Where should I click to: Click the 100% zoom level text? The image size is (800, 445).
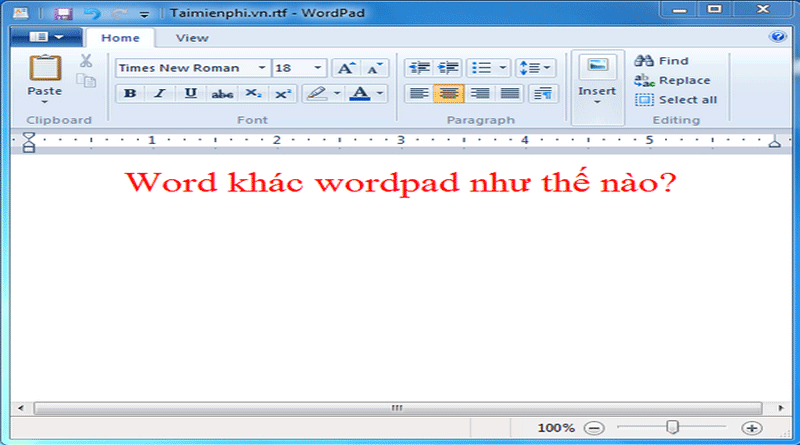pyautogui.click(x=556, y=428)
